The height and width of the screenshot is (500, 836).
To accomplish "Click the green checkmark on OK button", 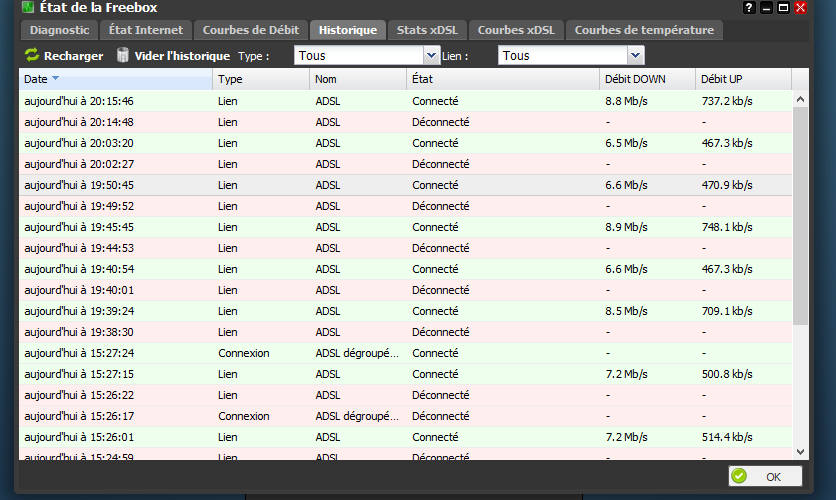I will (739, 475).
